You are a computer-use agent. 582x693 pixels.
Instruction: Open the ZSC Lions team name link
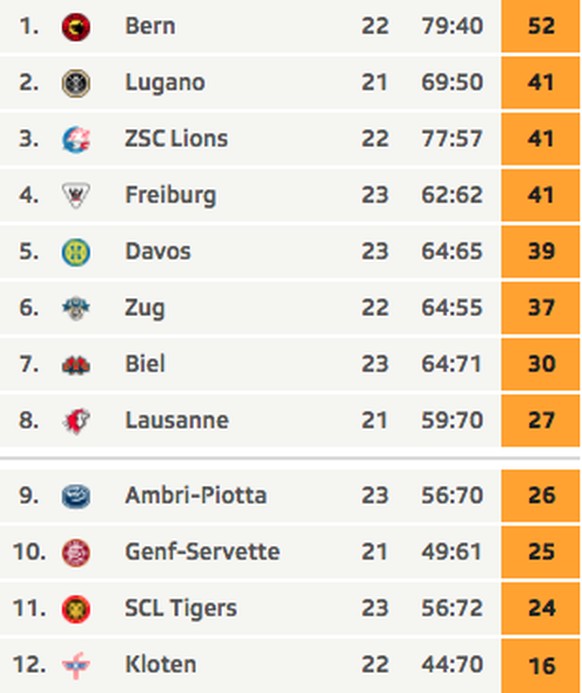pos(176,139)
